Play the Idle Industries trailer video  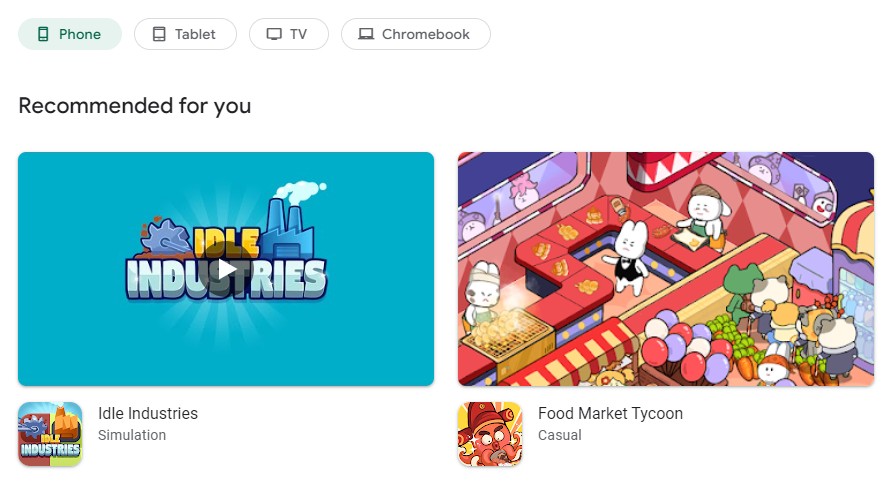[226, 269]
